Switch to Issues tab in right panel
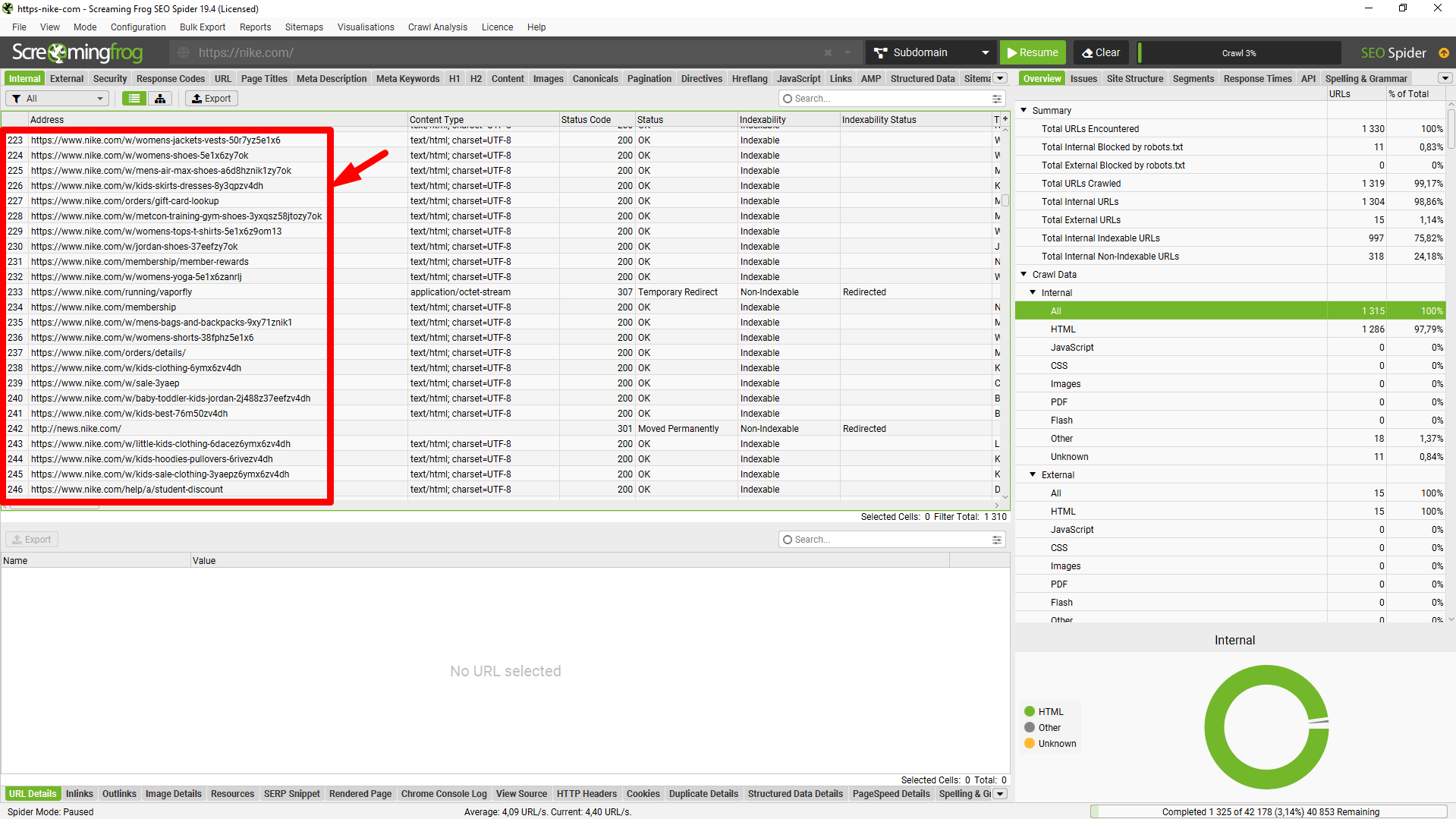 1083,78
